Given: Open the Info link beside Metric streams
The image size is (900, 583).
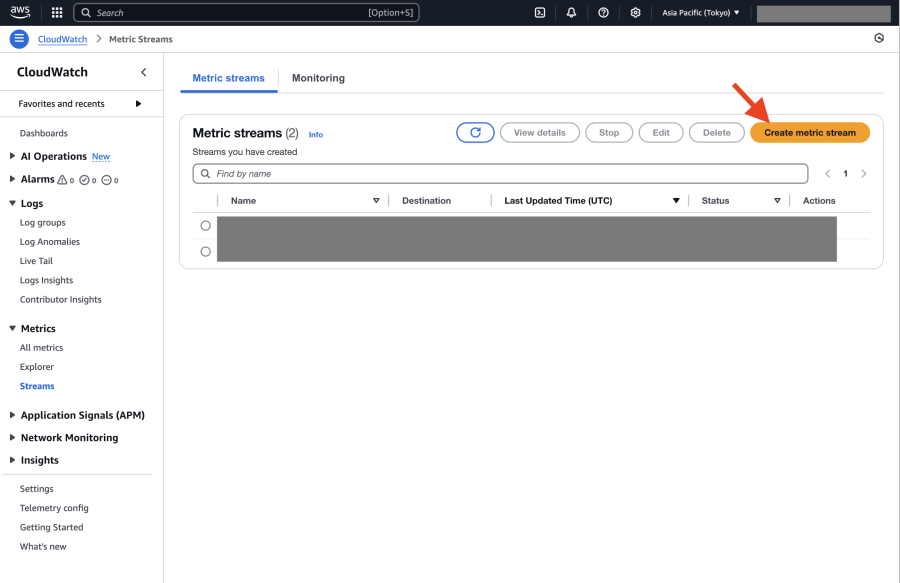Looking at the screenshot, I should pyautogui.click(x=316, y=134).
